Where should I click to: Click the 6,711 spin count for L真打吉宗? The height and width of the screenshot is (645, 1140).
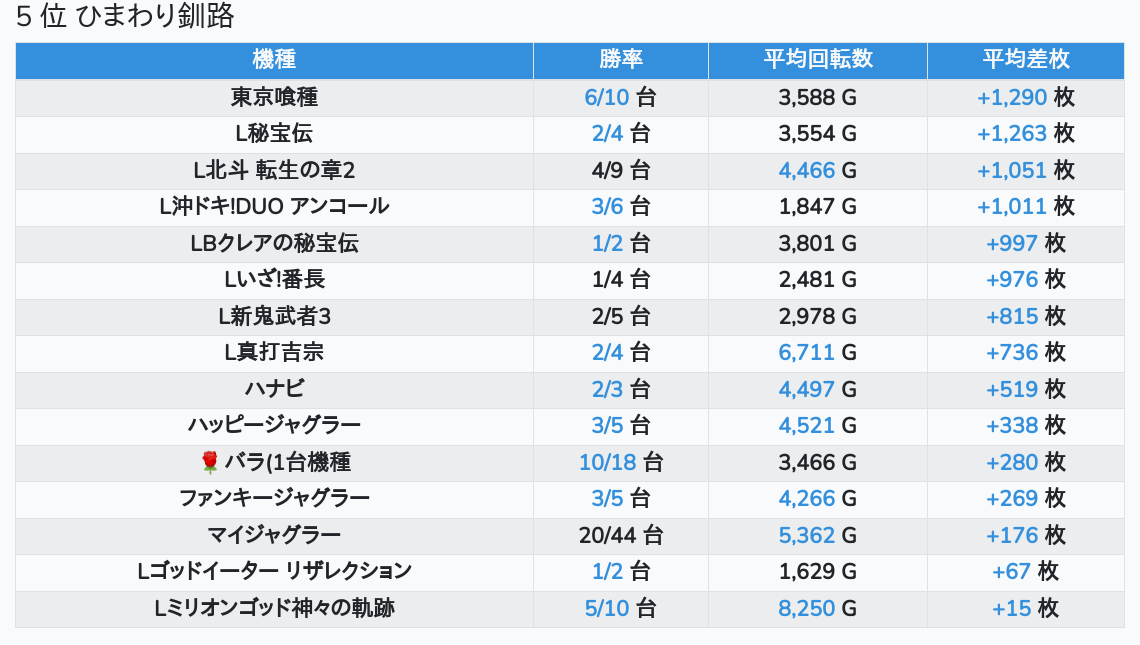click(x=806, y=352)
